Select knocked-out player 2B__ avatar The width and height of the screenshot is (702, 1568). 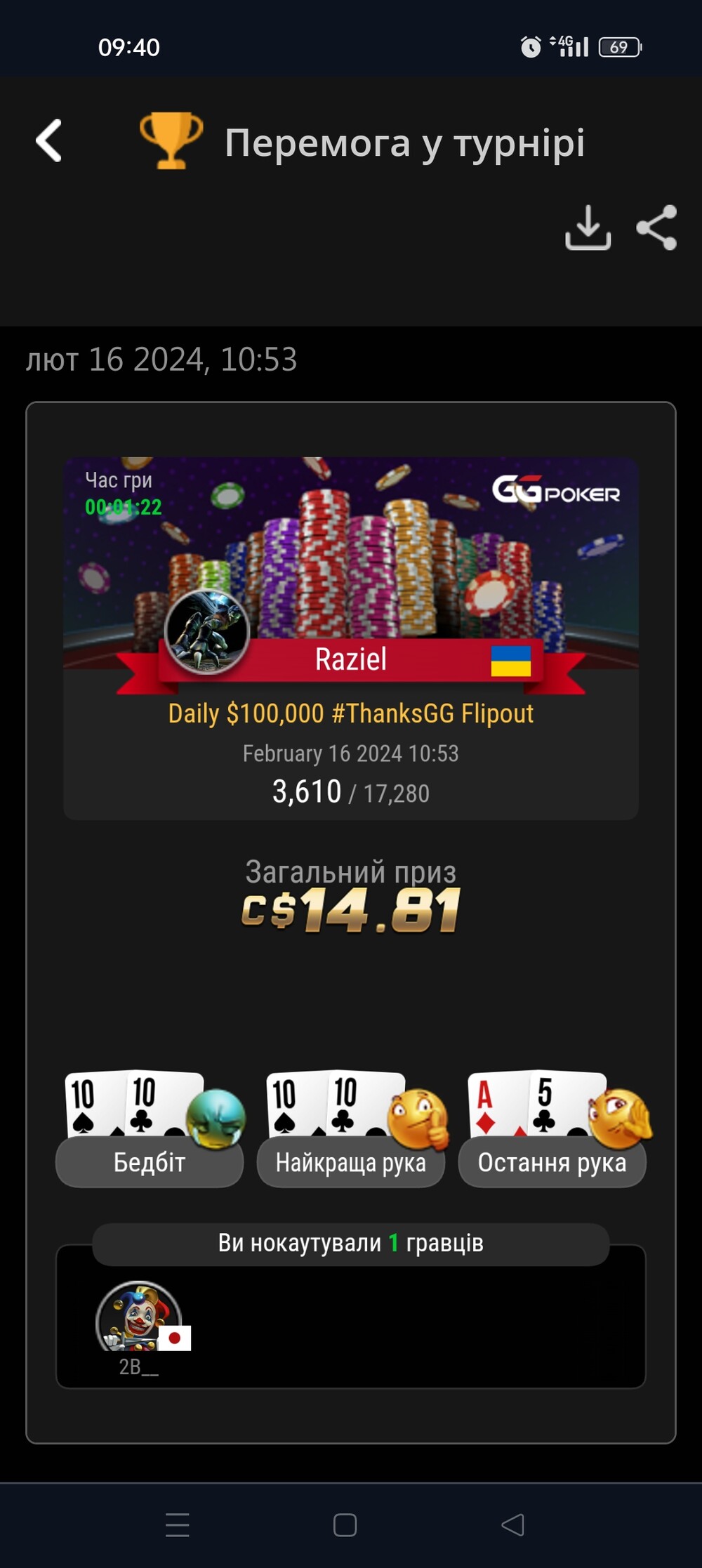139,1317
